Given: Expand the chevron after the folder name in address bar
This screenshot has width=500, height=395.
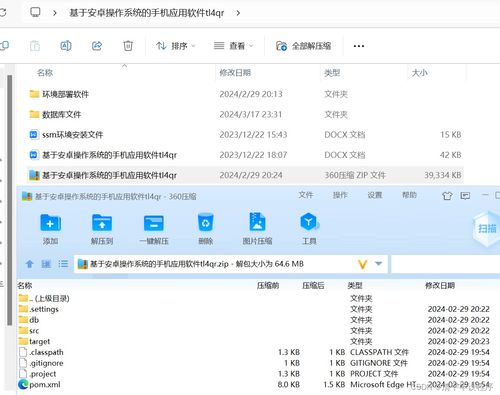Looking at the screenshot, I should [x=238, y=13].
